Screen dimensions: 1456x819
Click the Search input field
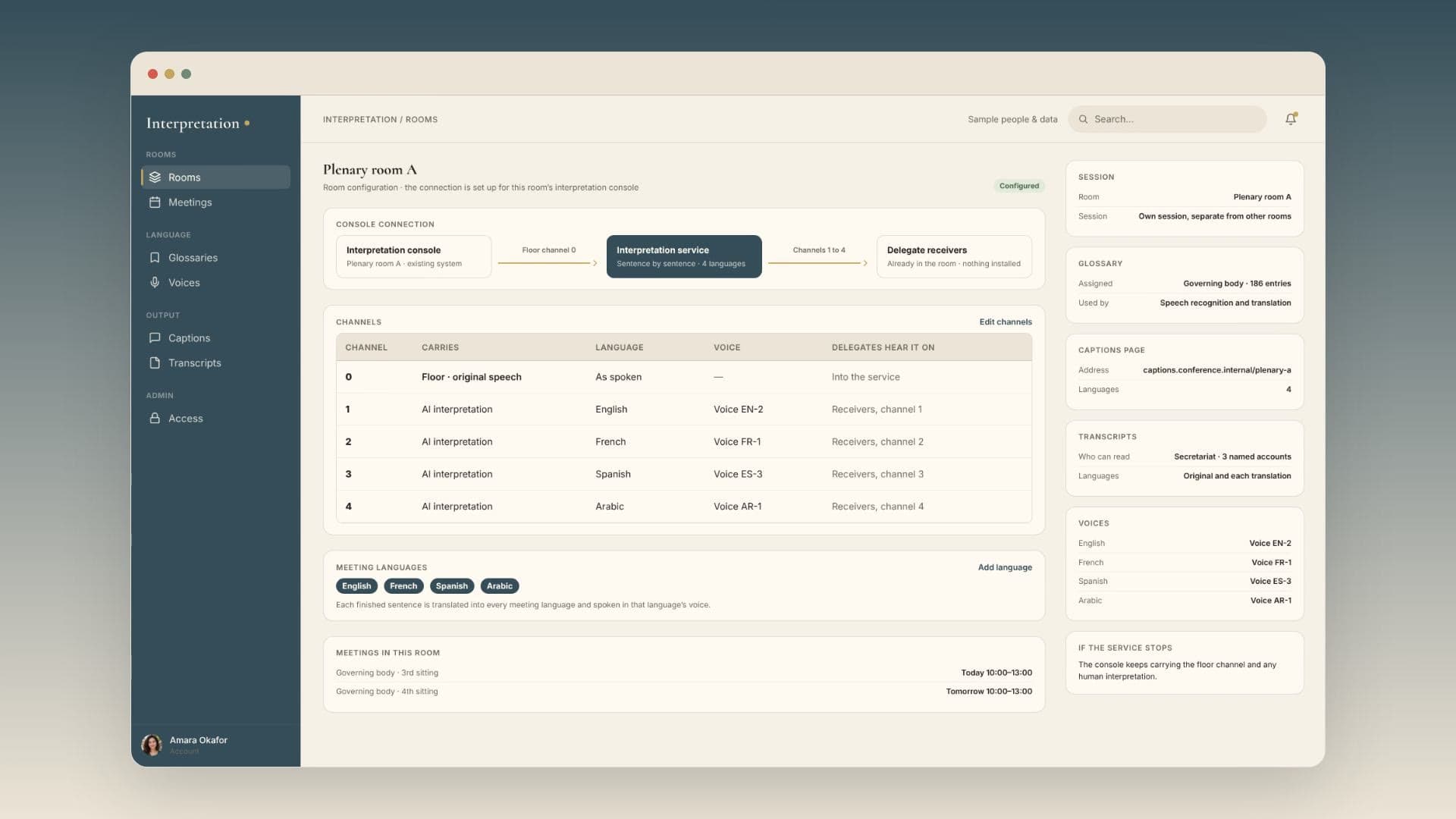pyautogui.click(x=1167, y=119)
